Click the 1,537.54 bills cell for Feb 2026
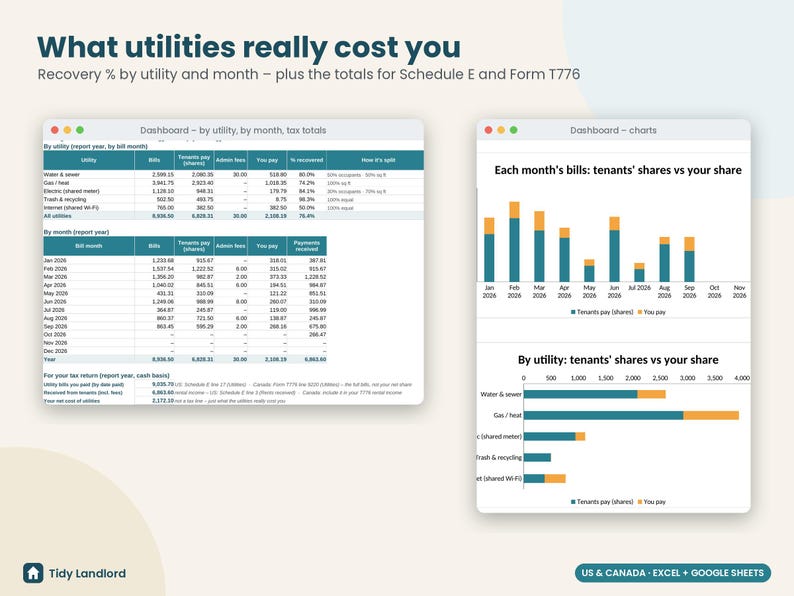The height and width of the screenshot is (596, 794). (x=163, y=269)
